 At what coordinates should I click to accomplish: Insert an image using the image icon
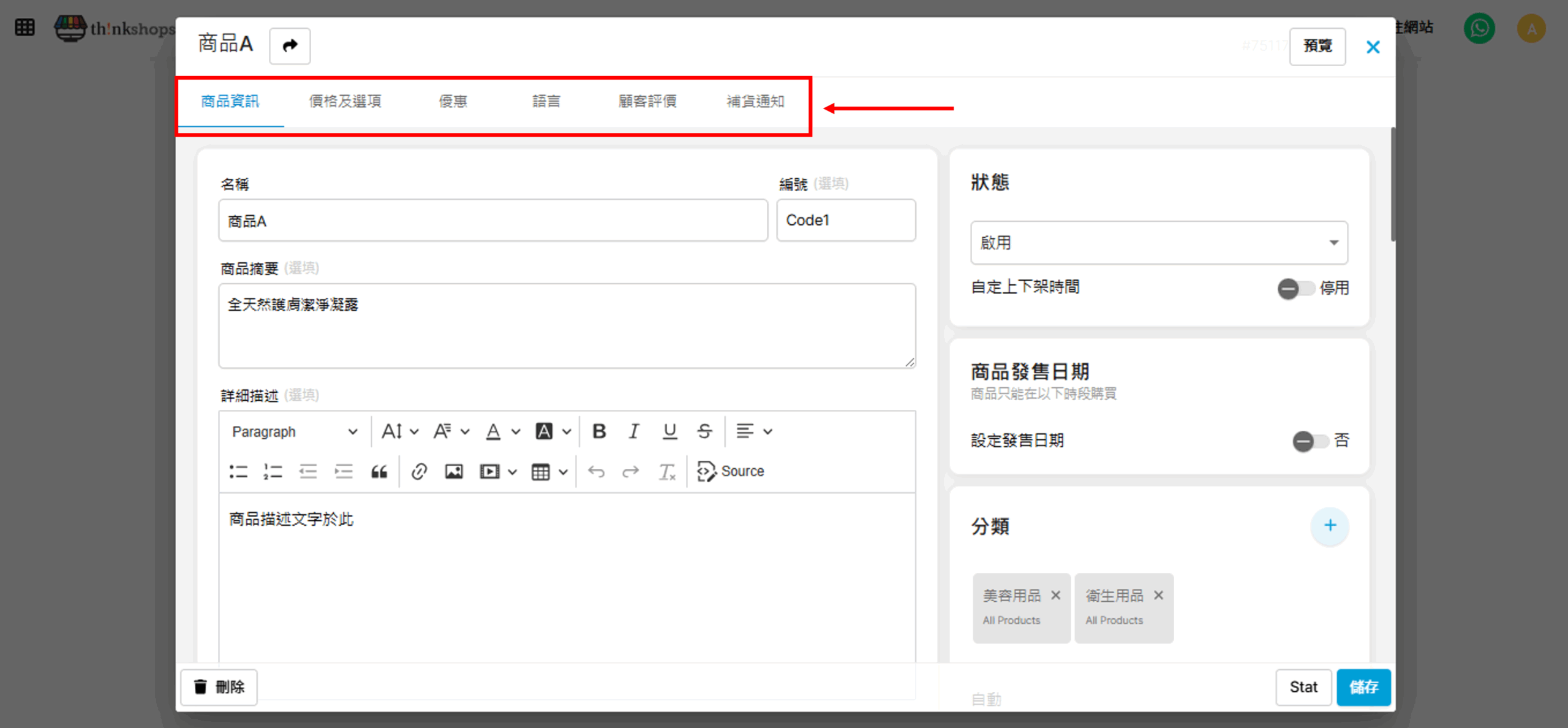454,471
